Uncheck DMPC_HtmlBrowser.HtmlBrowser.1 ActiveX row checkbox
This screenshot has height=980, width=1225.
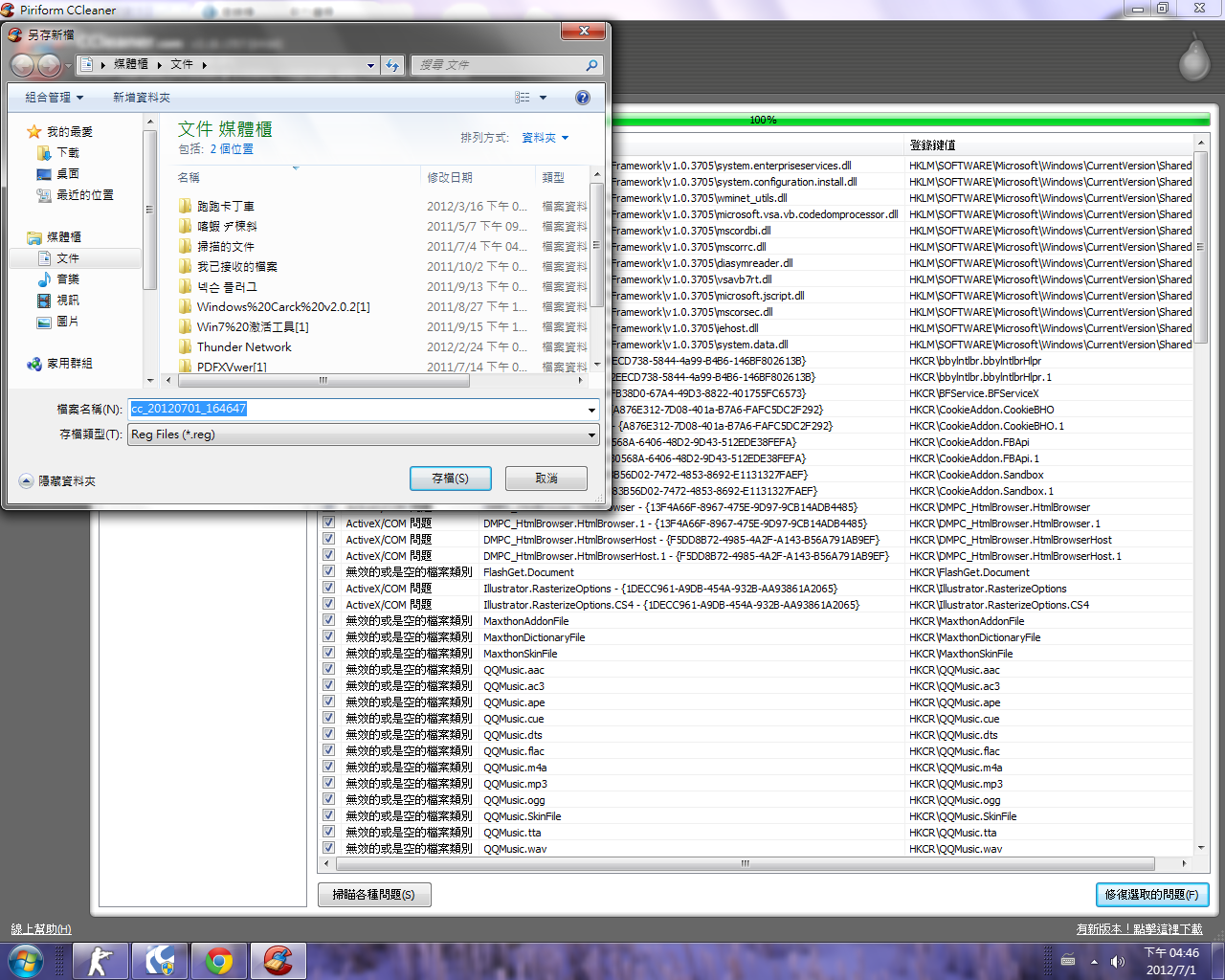click(x=328, y=523)
